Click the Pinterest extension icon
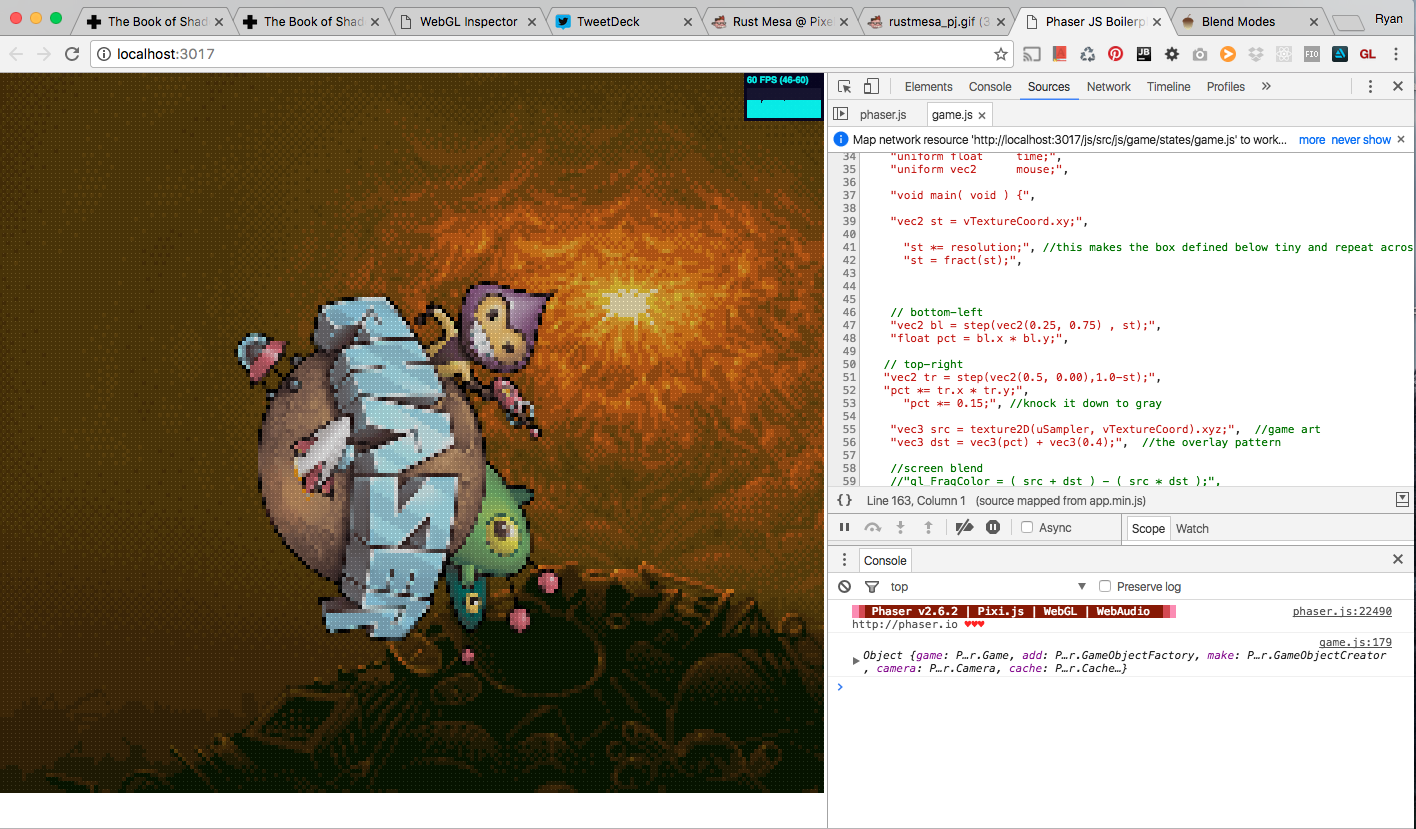Screen dimensions: 1416x829 point(1115,54)
